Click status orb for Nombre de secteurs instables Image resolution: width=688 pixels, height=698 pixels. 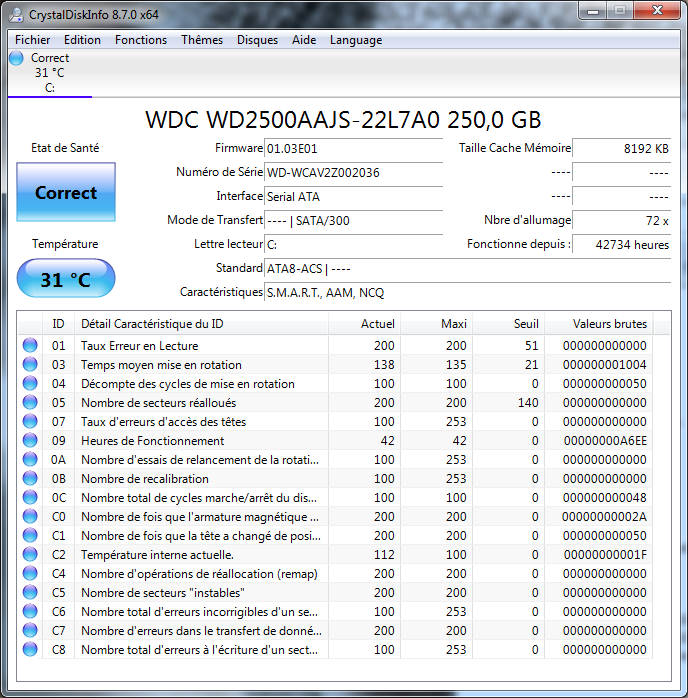[30, 593]
